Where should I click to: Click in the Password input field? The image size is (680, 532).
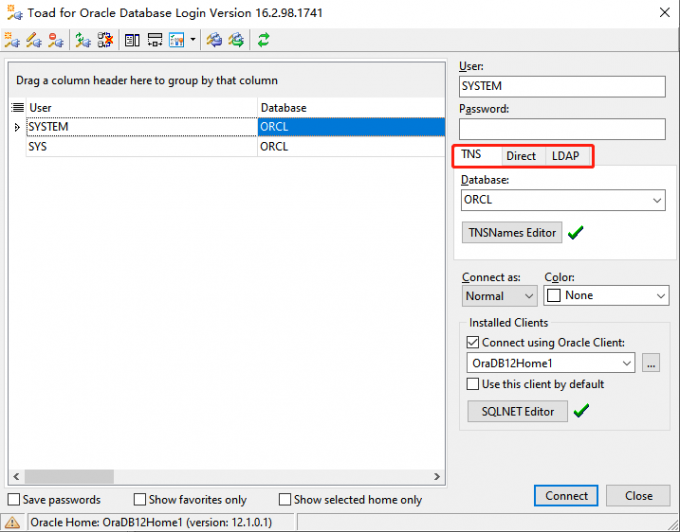click(x=562, y=129)
